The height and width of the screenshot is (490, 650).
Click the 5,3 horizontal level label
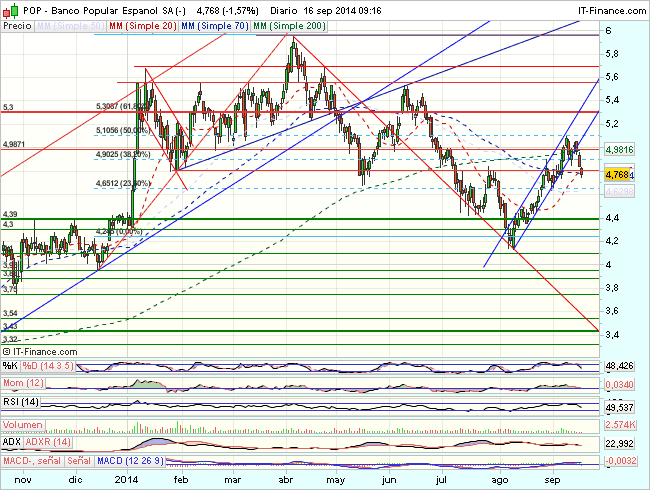coord(8,107)
